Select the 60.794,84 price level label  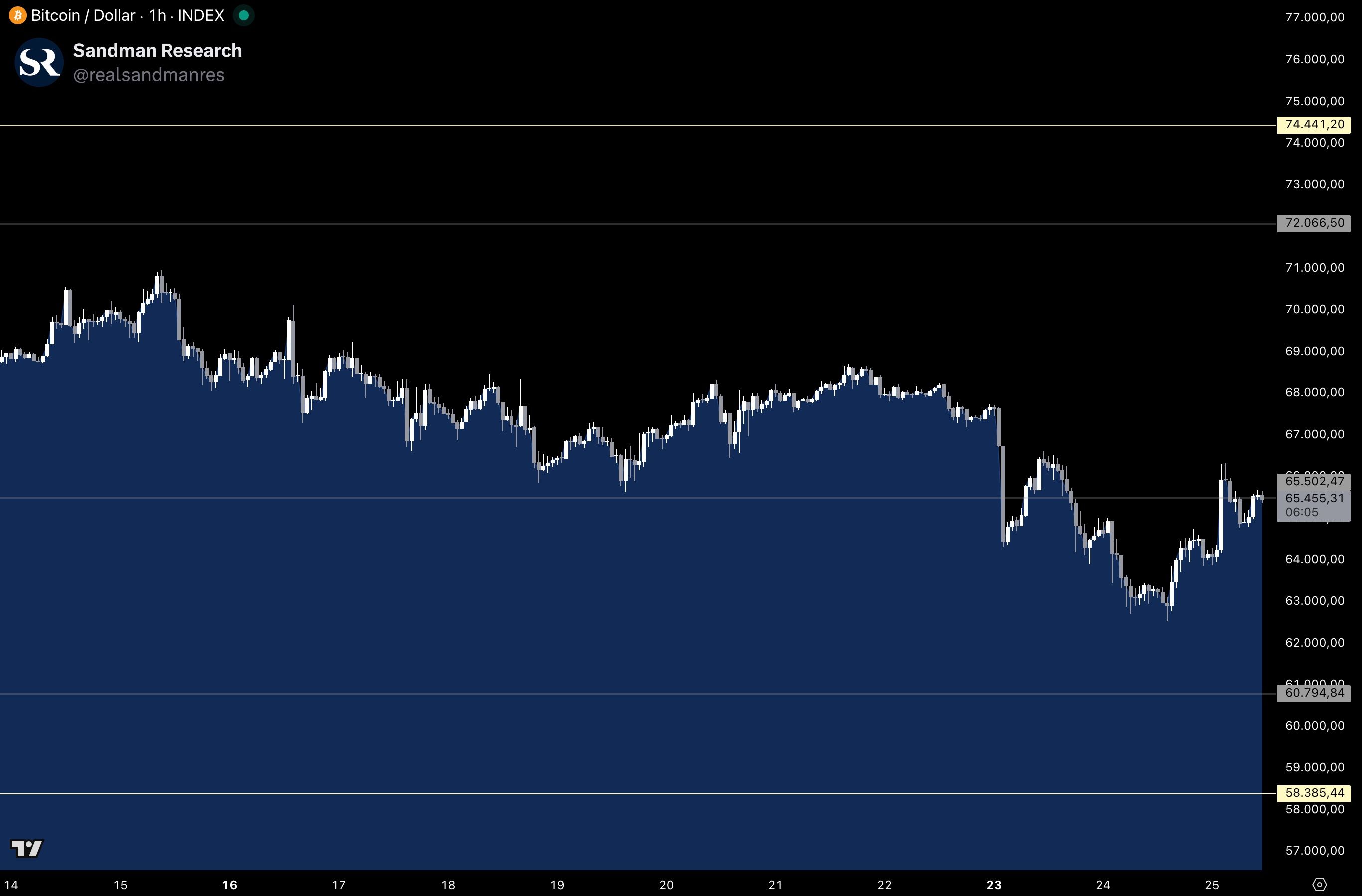pos(1314,693)
